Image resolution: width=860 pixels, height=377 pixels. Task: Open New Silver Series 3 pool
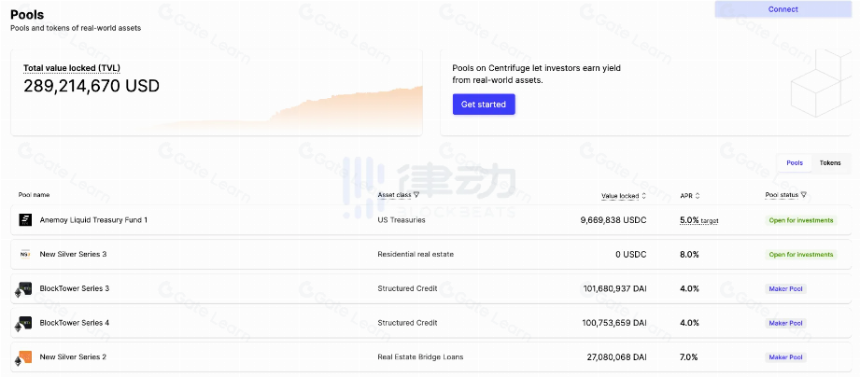tap(431, 254)
